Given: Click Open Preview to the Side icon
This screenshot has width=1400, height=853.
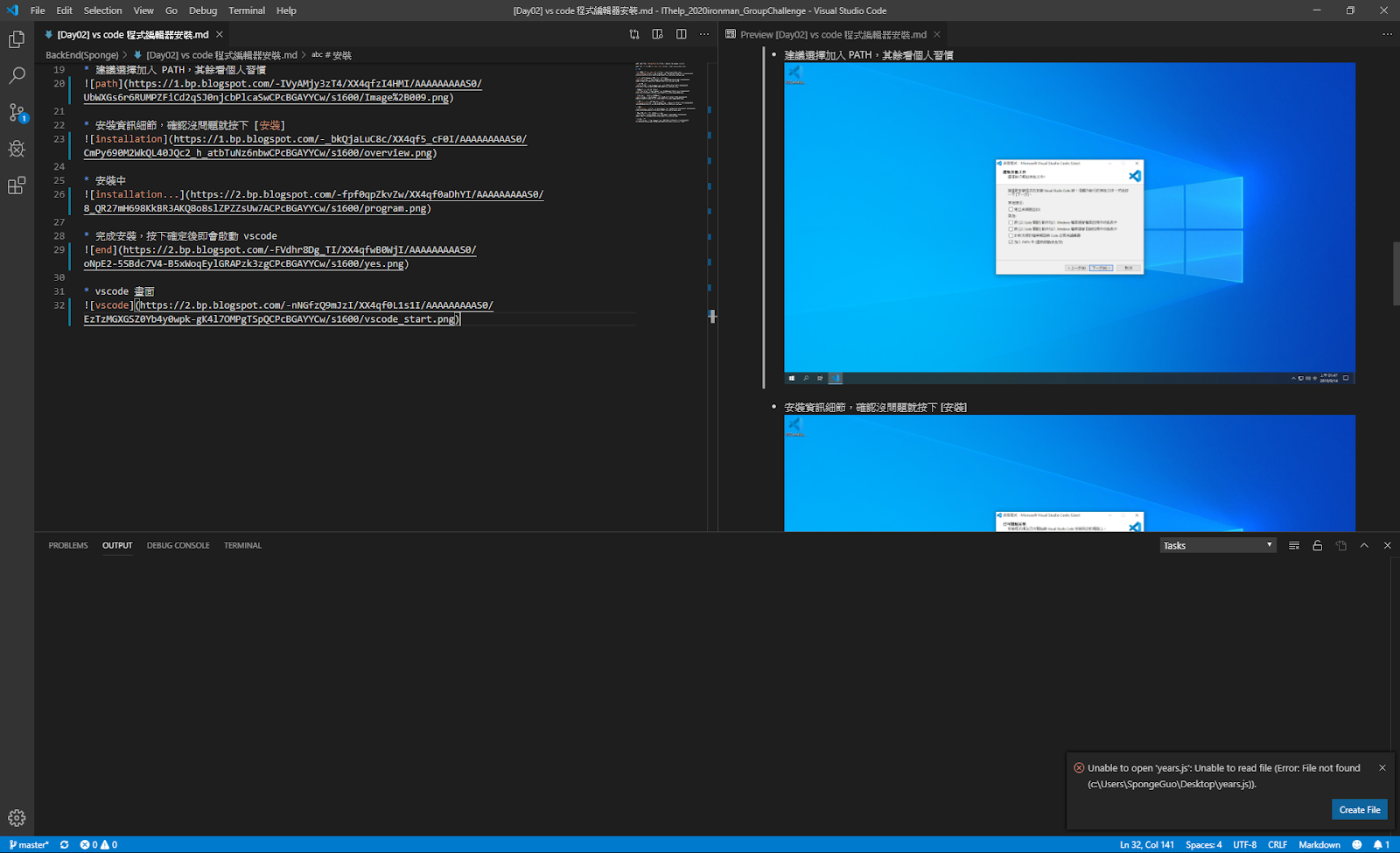Looking at the screenshot, I should (x=657, y=34).
